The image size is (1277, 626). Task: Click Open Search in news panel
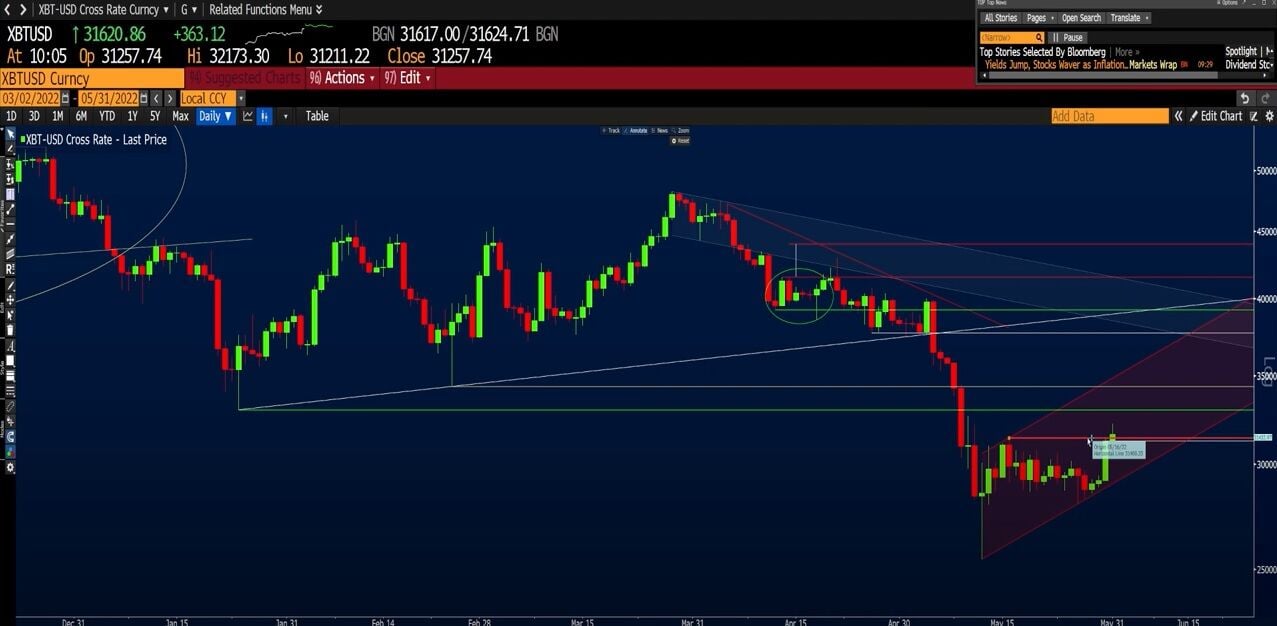[x=1081, y=18]
